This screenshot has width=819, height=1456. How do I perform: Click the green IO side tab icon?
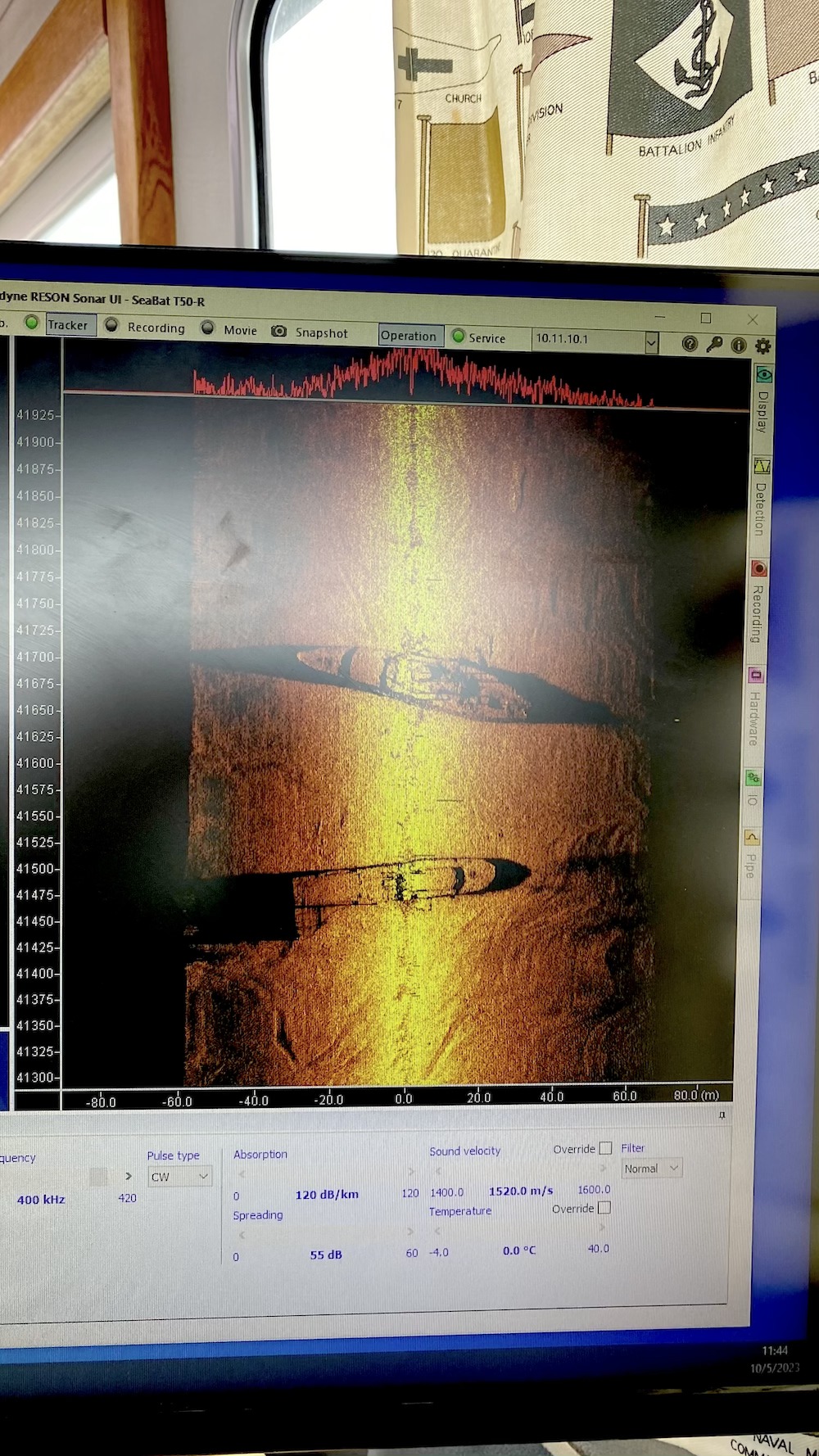click(753, 778)
